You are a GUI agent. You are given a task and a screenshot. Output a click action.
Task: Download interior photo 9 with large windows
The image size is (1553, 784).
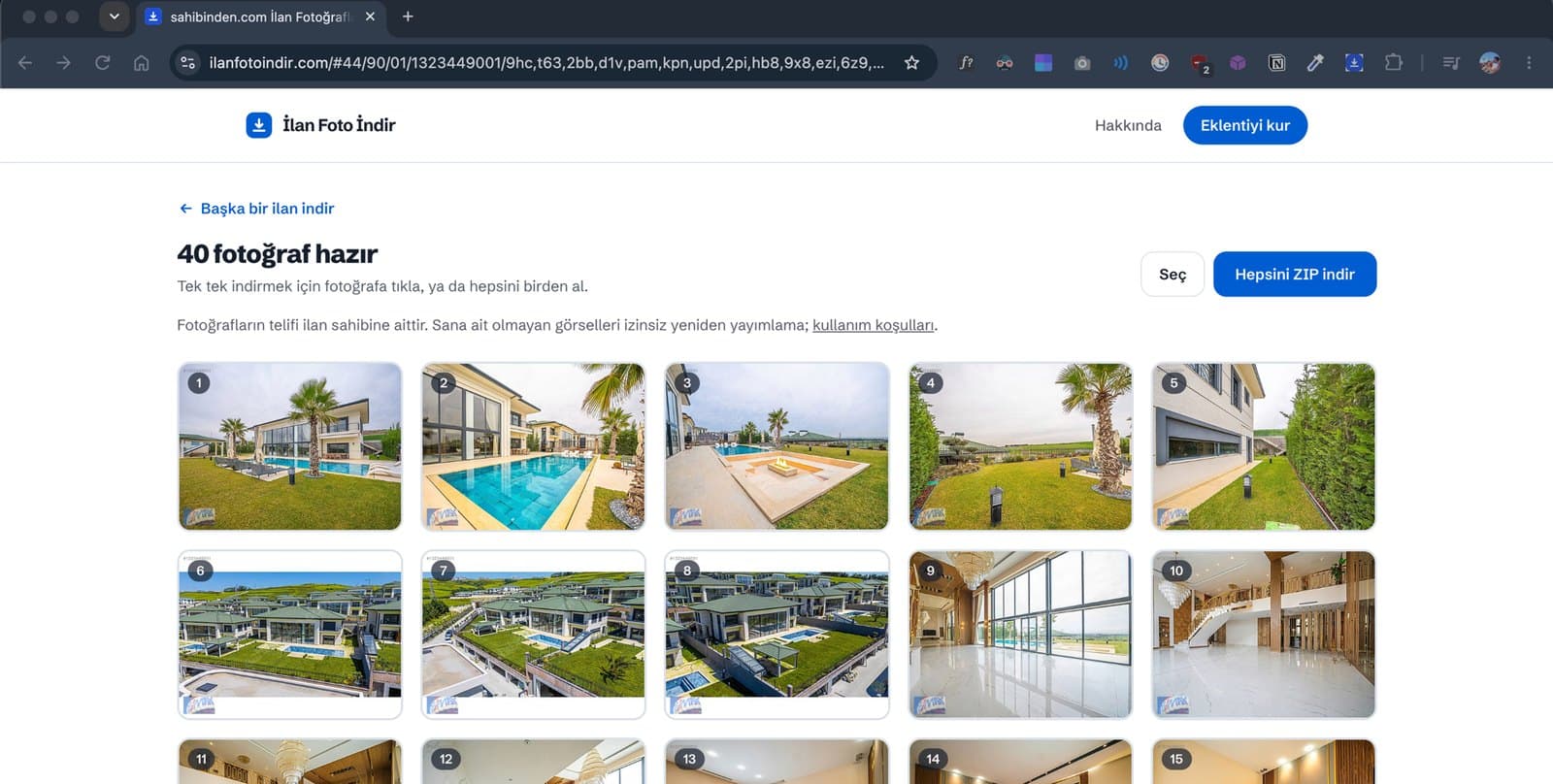[x=1020, y=635]
